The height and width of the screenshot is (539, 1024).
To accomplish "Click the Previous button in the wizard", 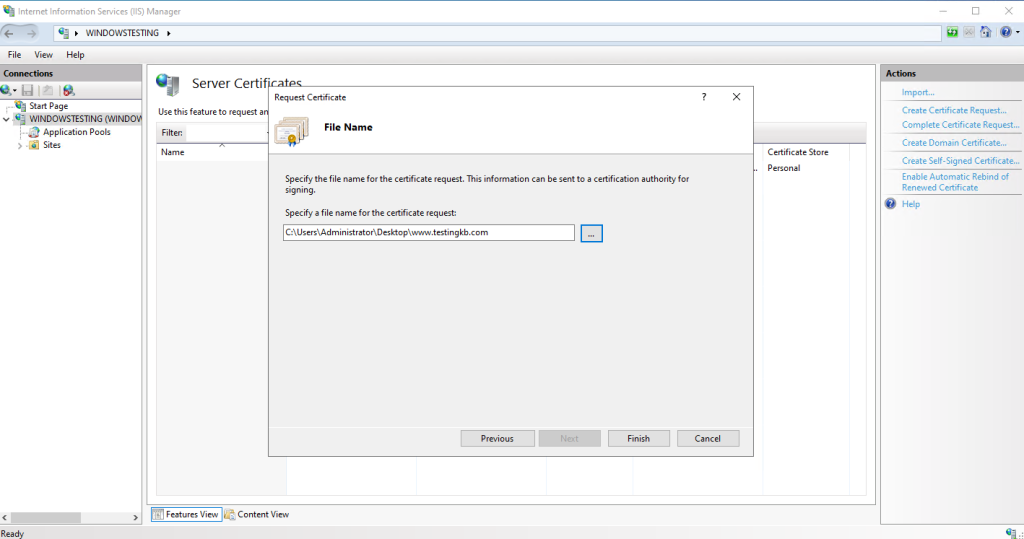I will coord(497,438).
